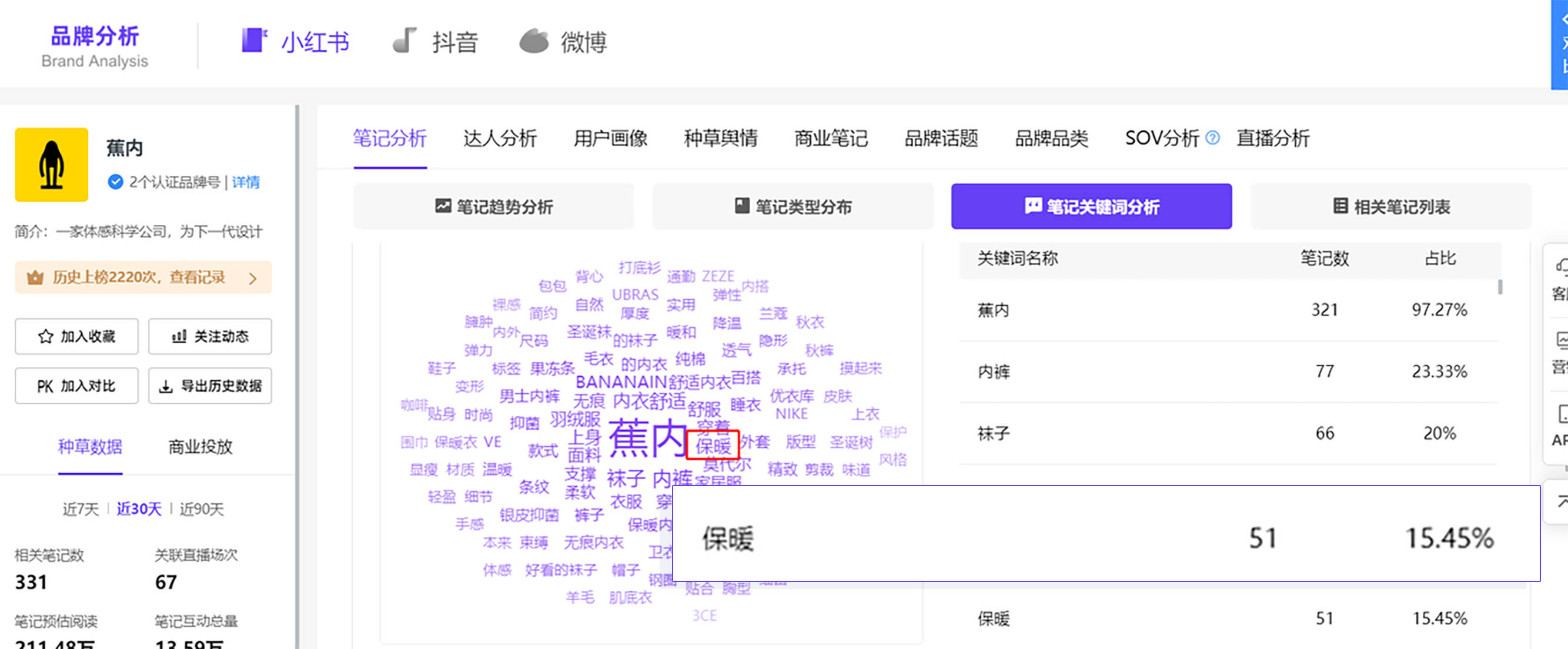Click the trend chart icon in 笔记趋势分析
Viewport: 1568px width, 649px height.
pyautogui.click(x=443, y=206)
